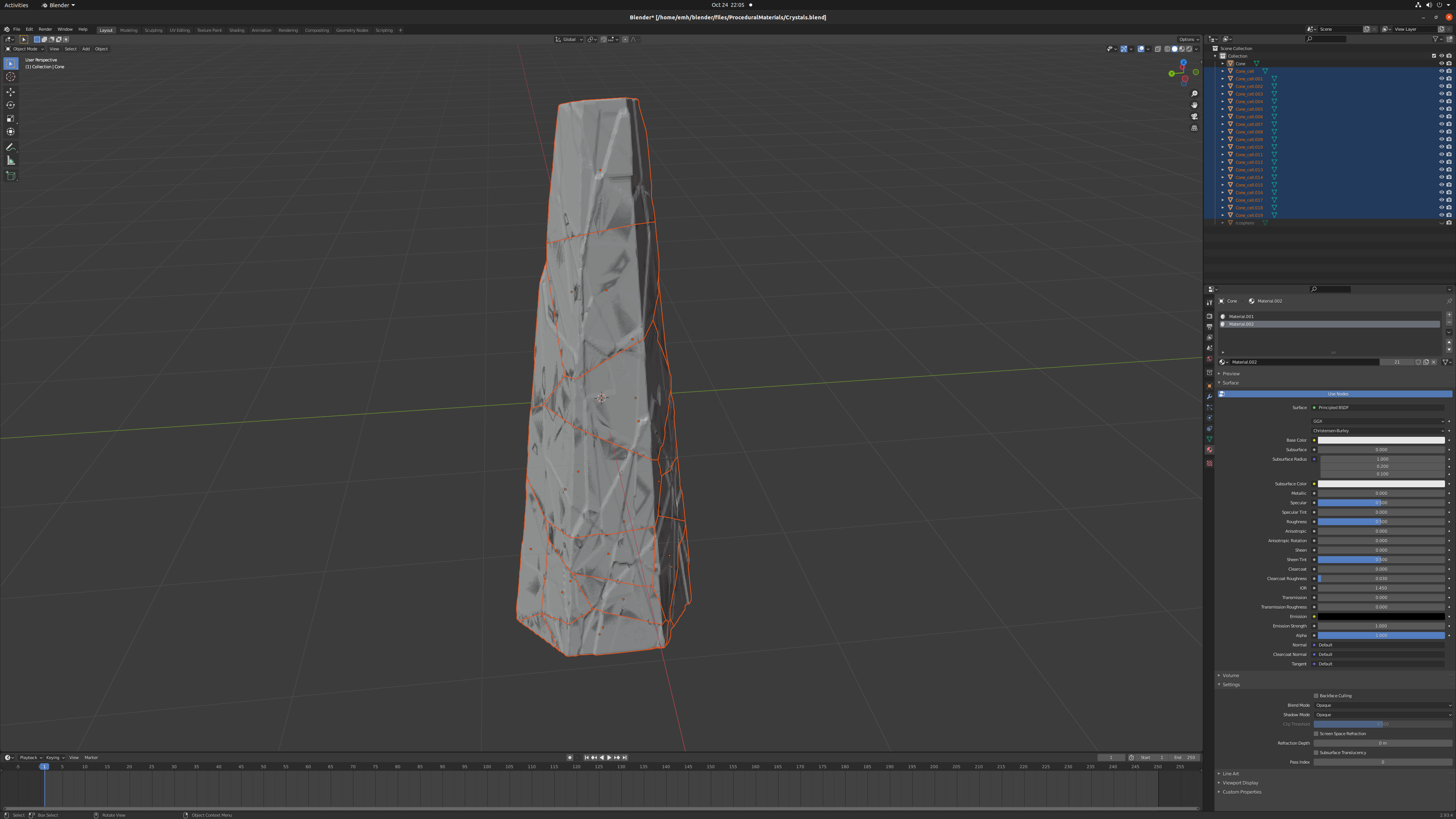Open World properties tab

tap(1209, 359)
